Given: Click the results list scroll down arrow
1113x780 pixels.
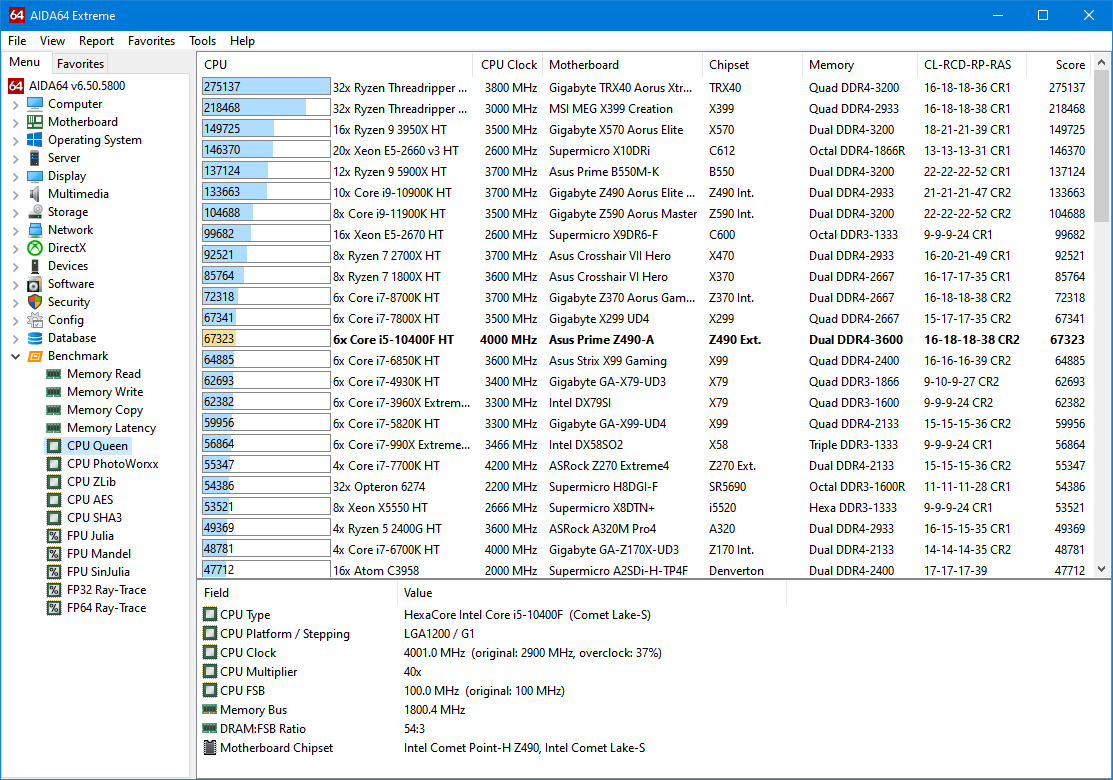Looking at the screenshot, I should (x=1101, y=569).
